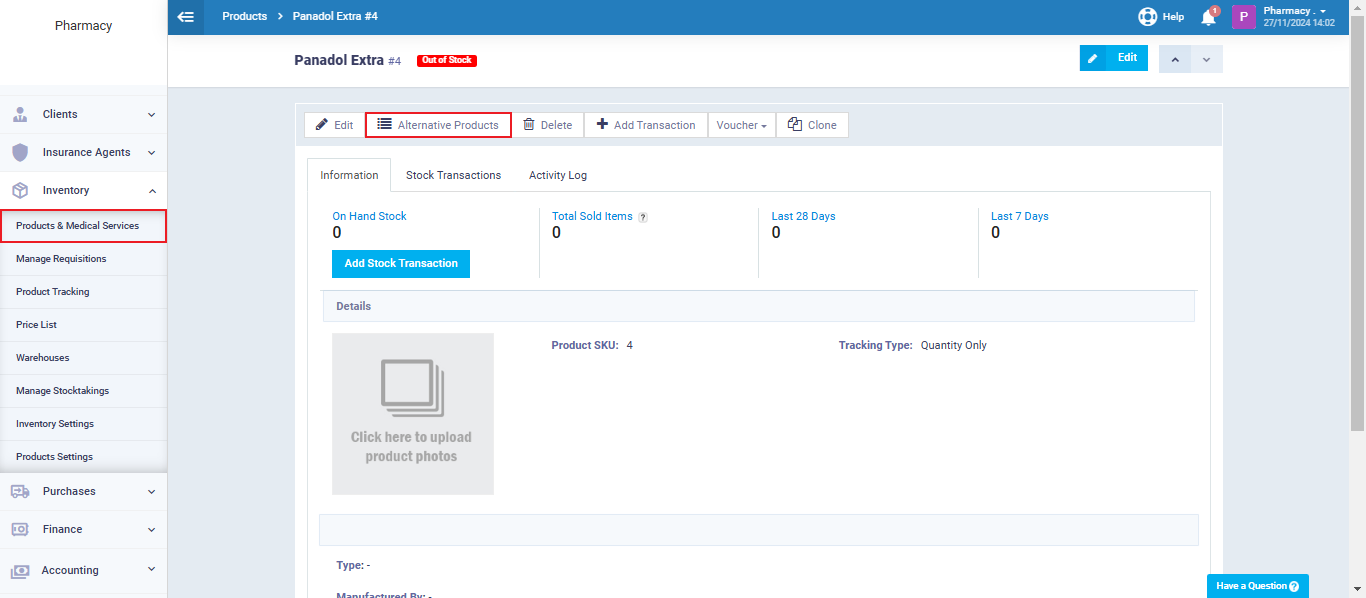Click the Last 7 Days link
This screenshot has height=598, width=1366.
(x=1019, y=216)
